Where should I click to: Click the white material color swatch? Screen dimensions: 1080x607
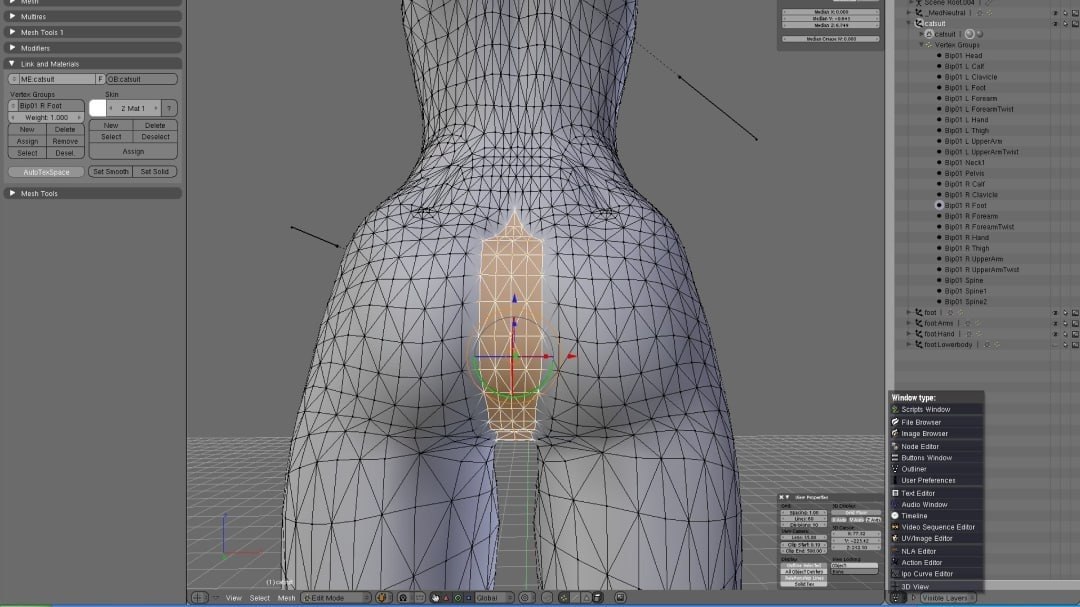(x=98, y=107)
